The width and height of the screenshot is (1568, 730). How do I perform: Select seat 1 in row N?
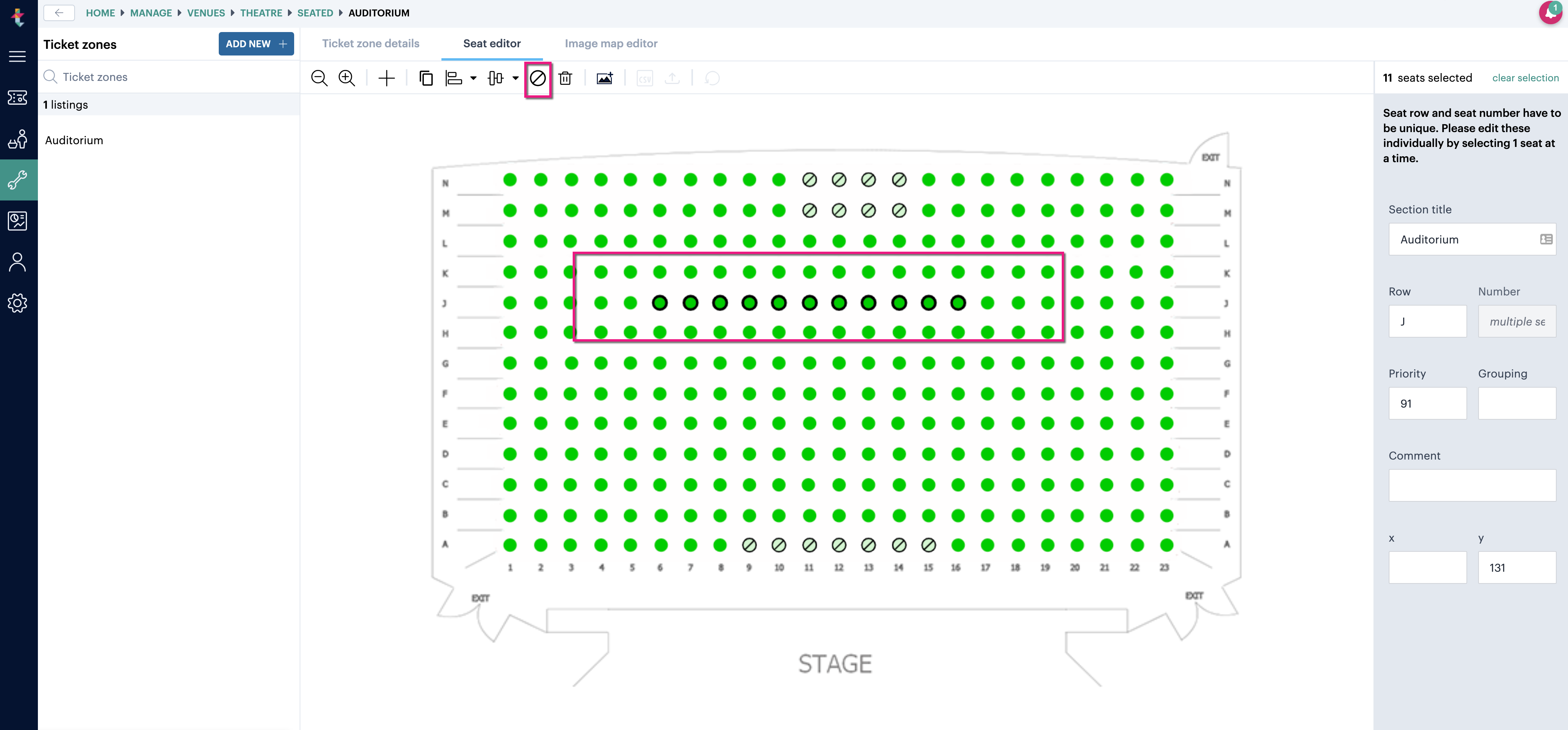(510, 180)
